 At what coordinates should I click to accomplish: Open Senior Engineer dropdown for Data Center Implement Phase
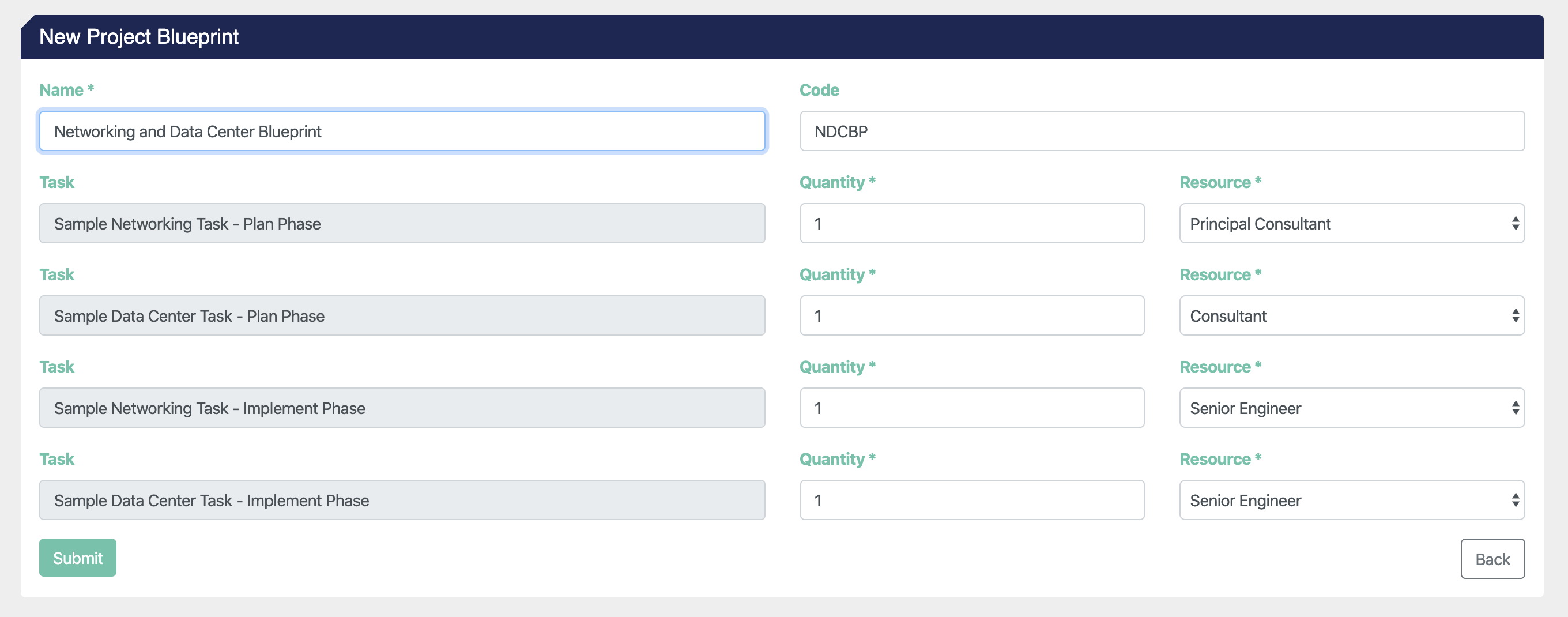1352,500
